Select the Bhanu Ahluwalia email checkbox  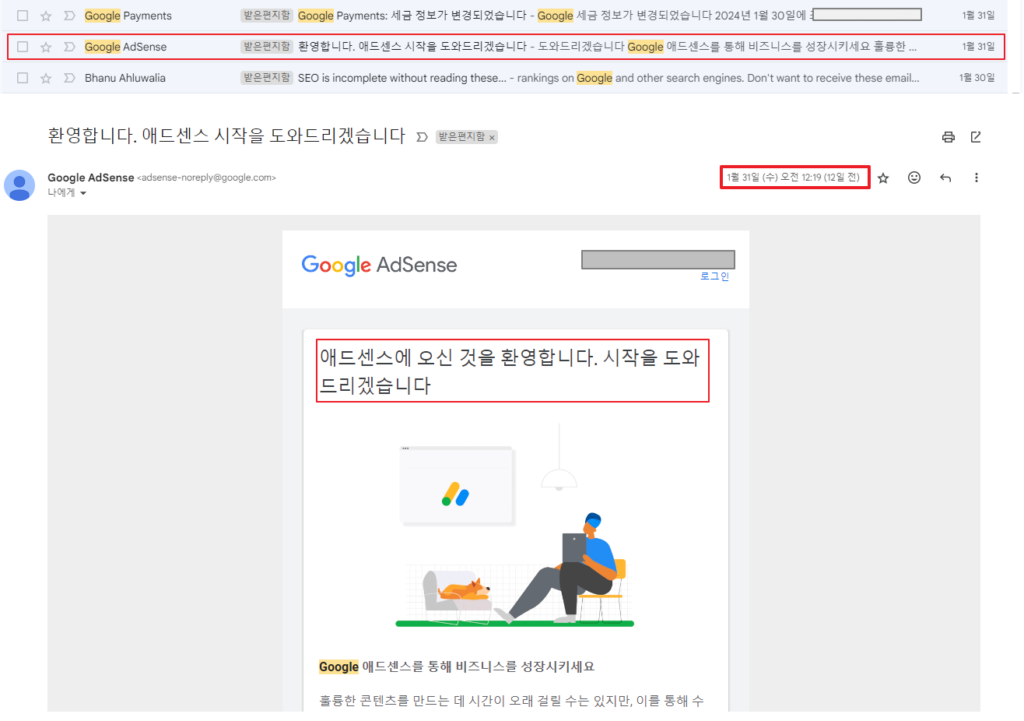click(x=23, y=78)
